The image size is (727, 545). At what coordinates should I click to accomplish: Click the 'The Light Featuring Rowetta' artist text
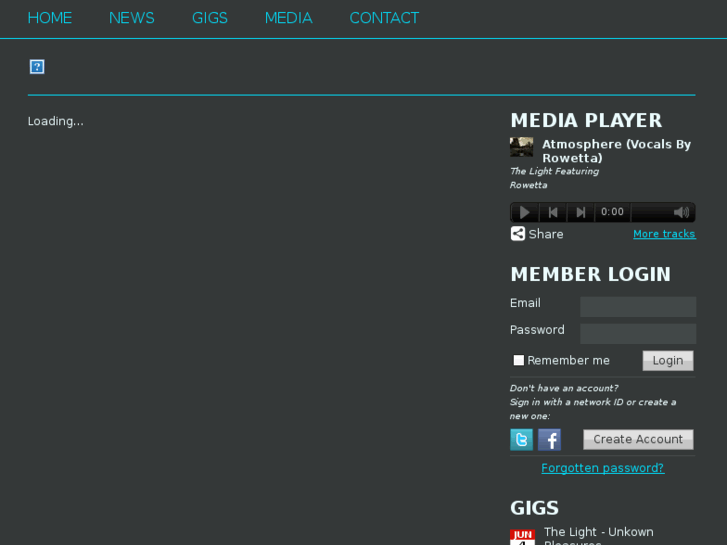(x=554, y=178)
